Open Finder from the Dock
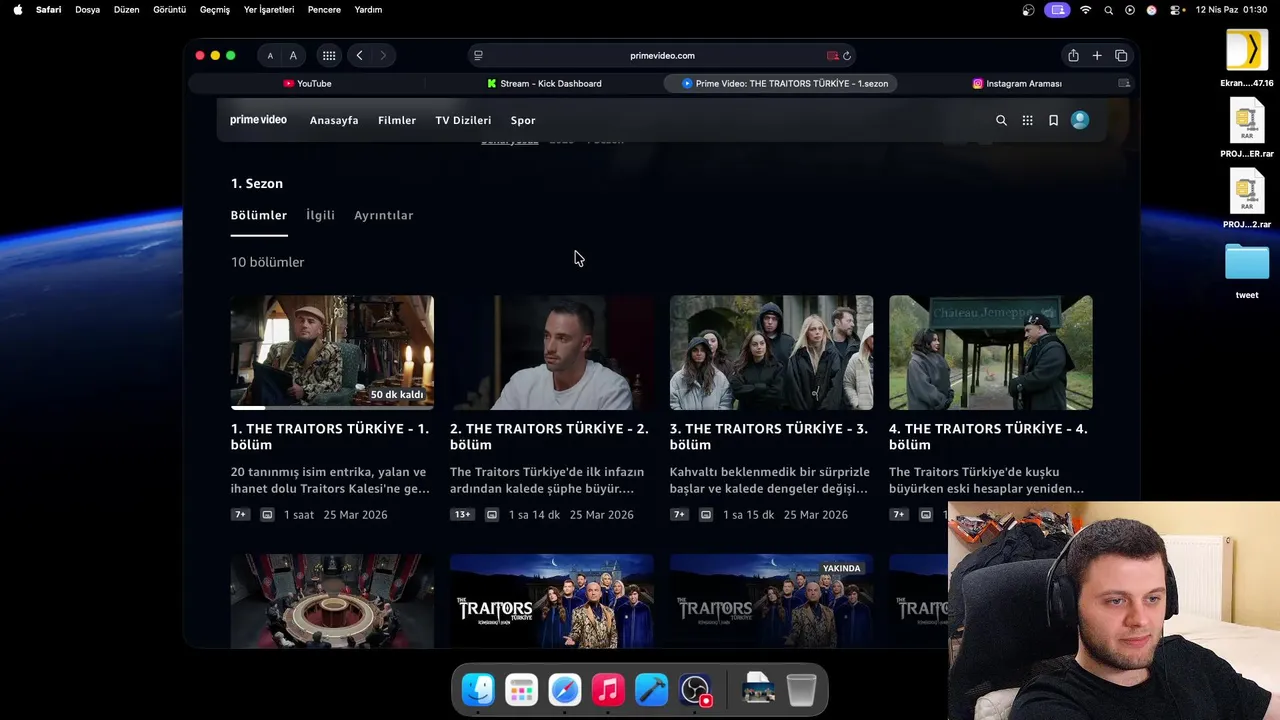The image size is (1280, 720). click(478, 690)
